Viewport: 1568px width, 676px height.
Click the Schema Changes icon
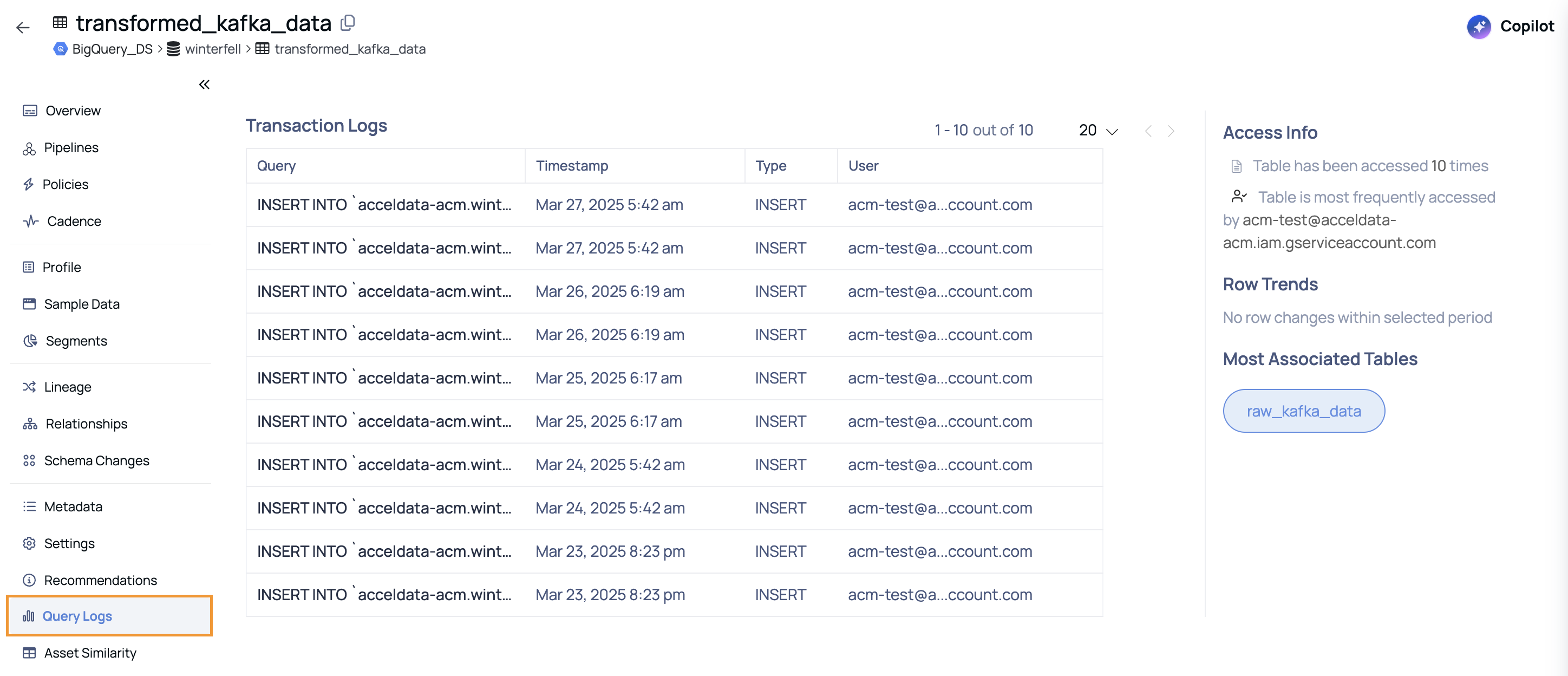pos(29,460)
